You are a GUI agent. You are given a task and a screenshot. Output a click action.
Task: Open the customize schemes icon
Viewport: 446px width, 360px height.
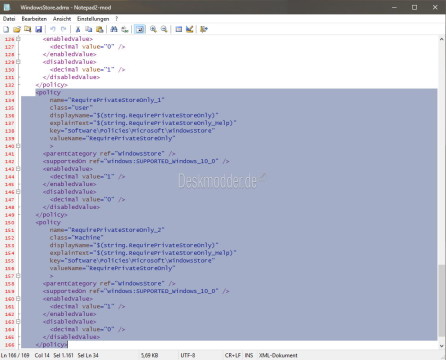click(189, 29)
